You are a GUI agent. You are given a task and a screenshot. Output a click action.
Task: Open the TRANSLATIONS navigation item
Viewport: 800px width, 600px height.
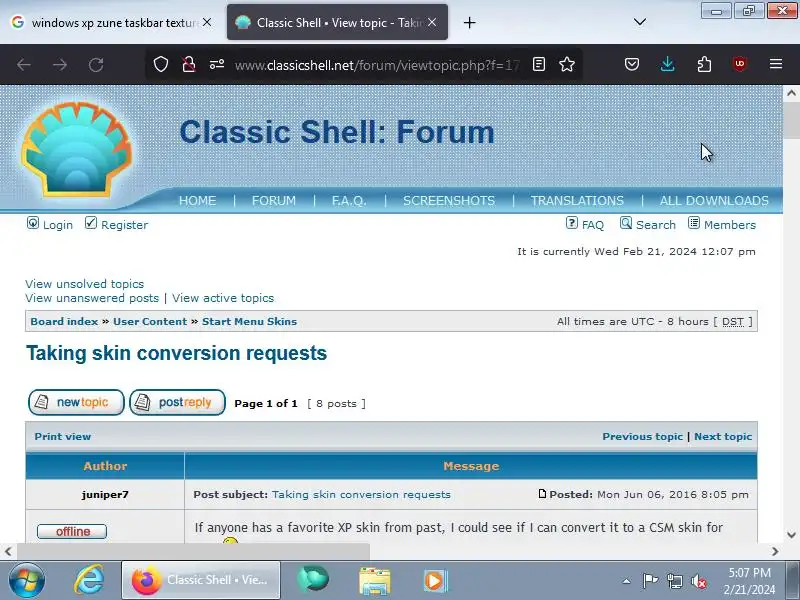click(577, 201)
